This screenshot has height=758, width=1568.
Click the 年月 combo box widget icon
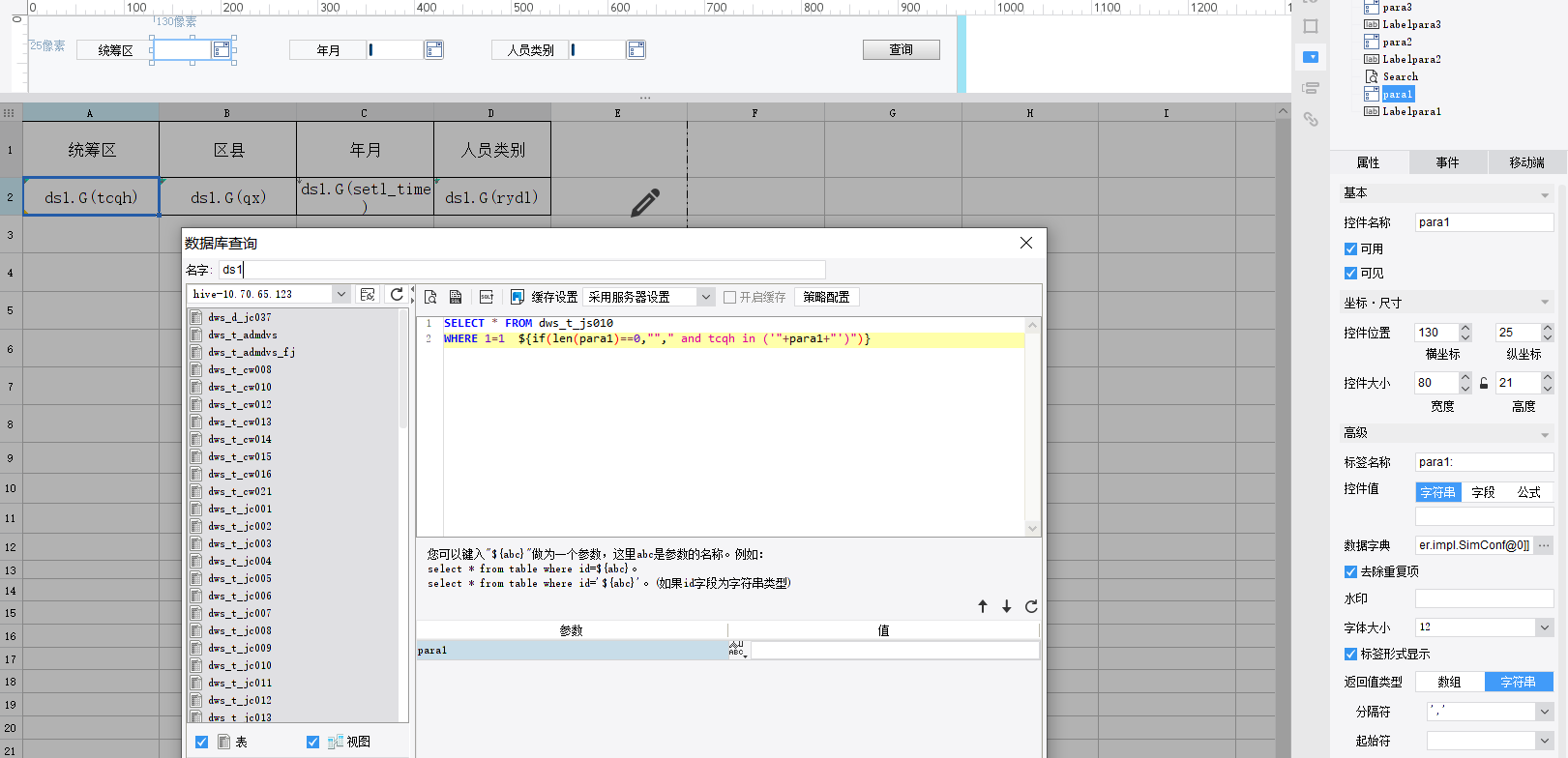click(x=433, y=49)
